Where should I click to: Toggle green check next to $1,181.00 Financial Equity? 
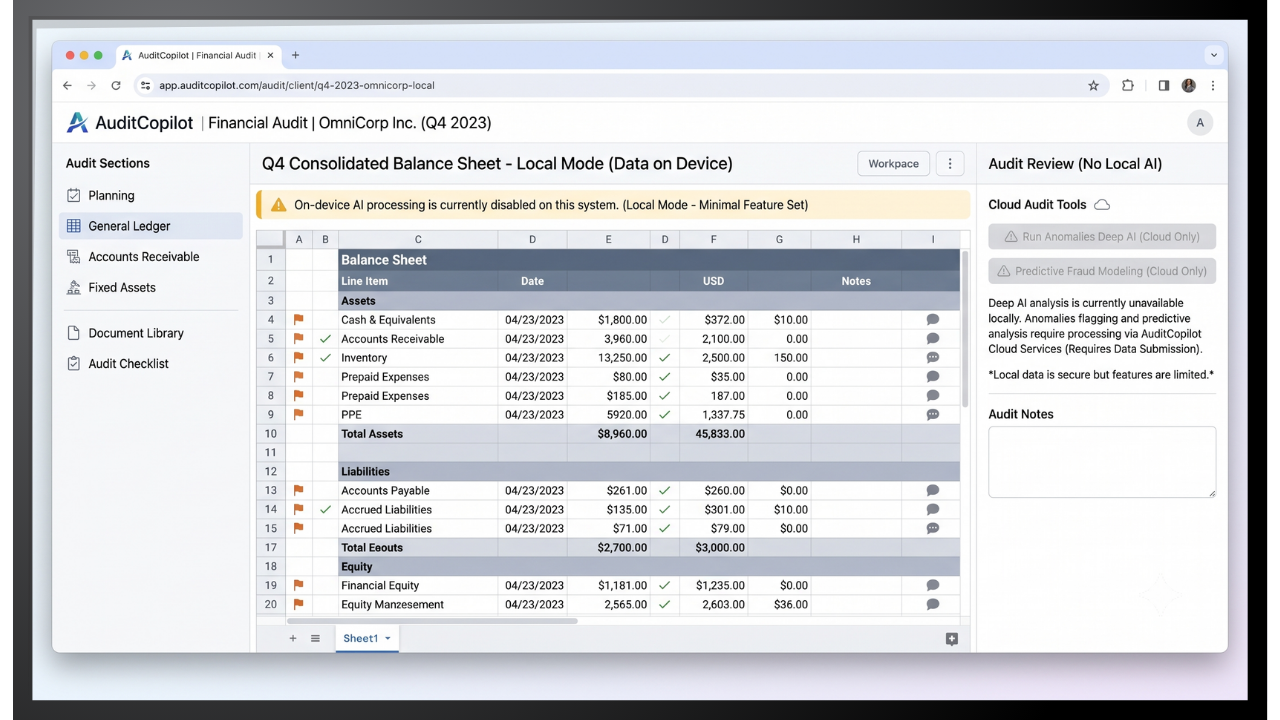click(x=664, y=586)
